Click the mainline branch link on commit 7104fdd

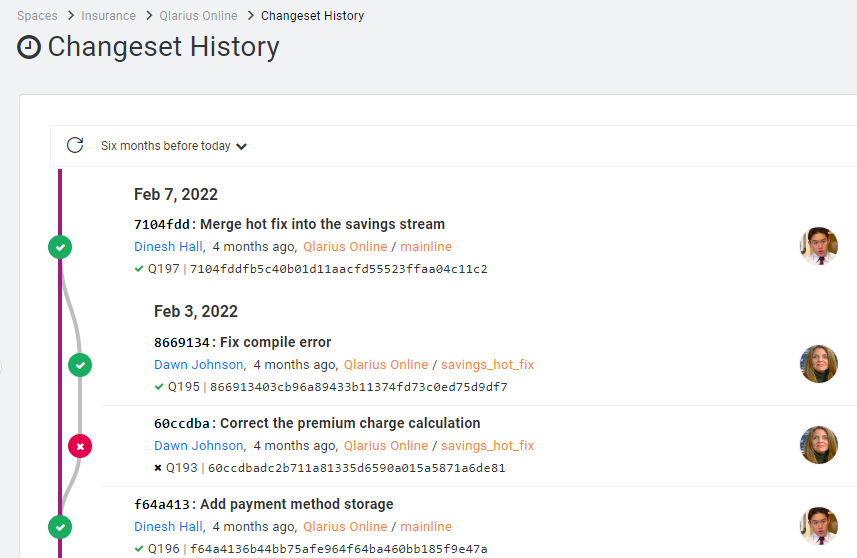pos(426,247)
